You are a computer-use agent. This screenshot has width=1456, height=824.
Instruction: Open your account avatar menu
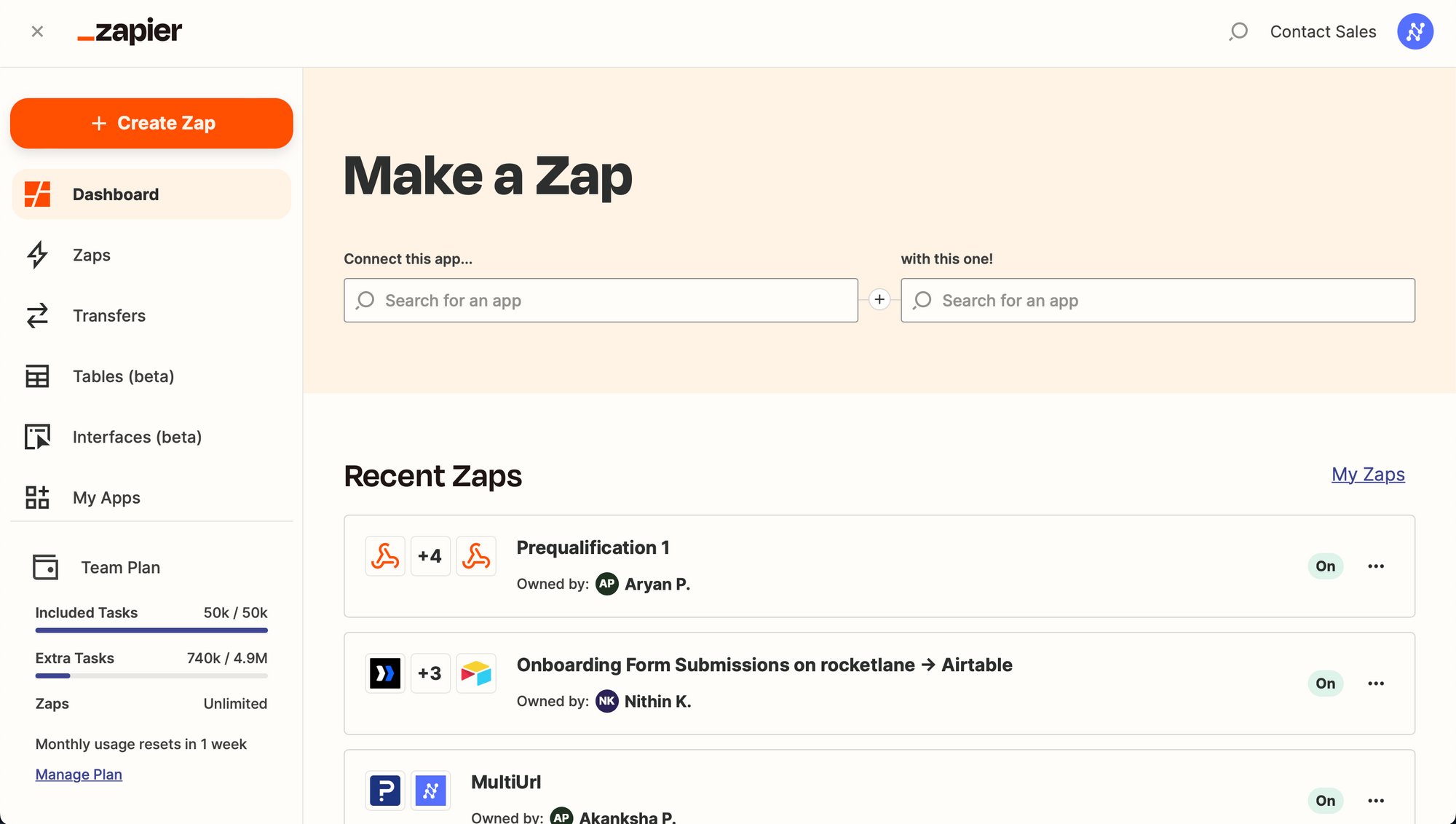tap(1415, 31)
